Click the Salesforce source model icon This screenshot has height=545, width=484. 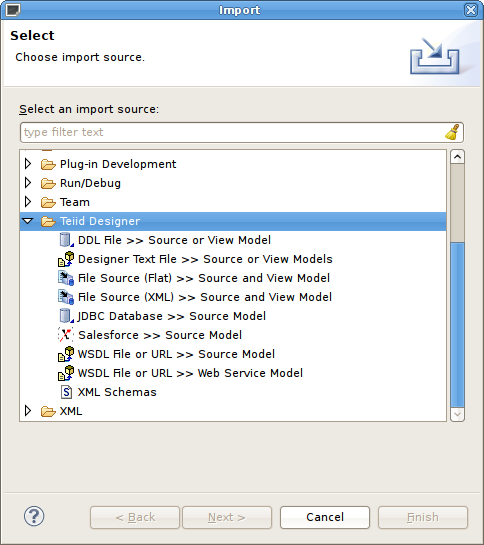(x=66, y=335)
